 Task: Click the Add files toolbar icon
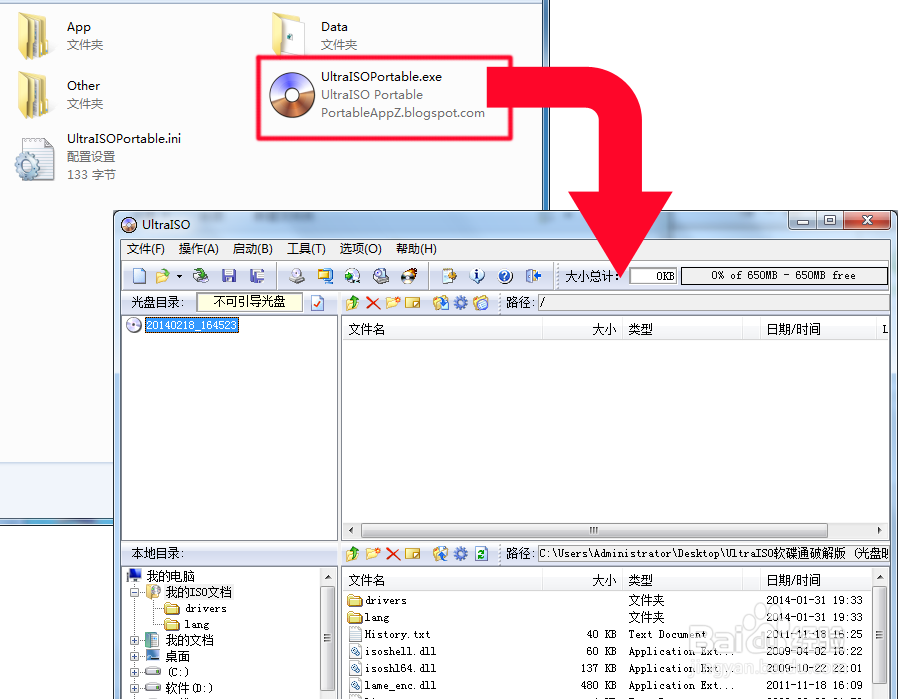pos(449,276)
